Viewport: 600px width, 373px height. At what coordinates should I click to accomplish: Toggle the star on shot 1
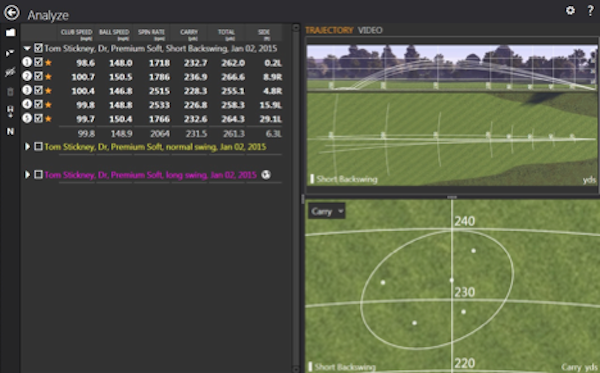tap(48, 63)
